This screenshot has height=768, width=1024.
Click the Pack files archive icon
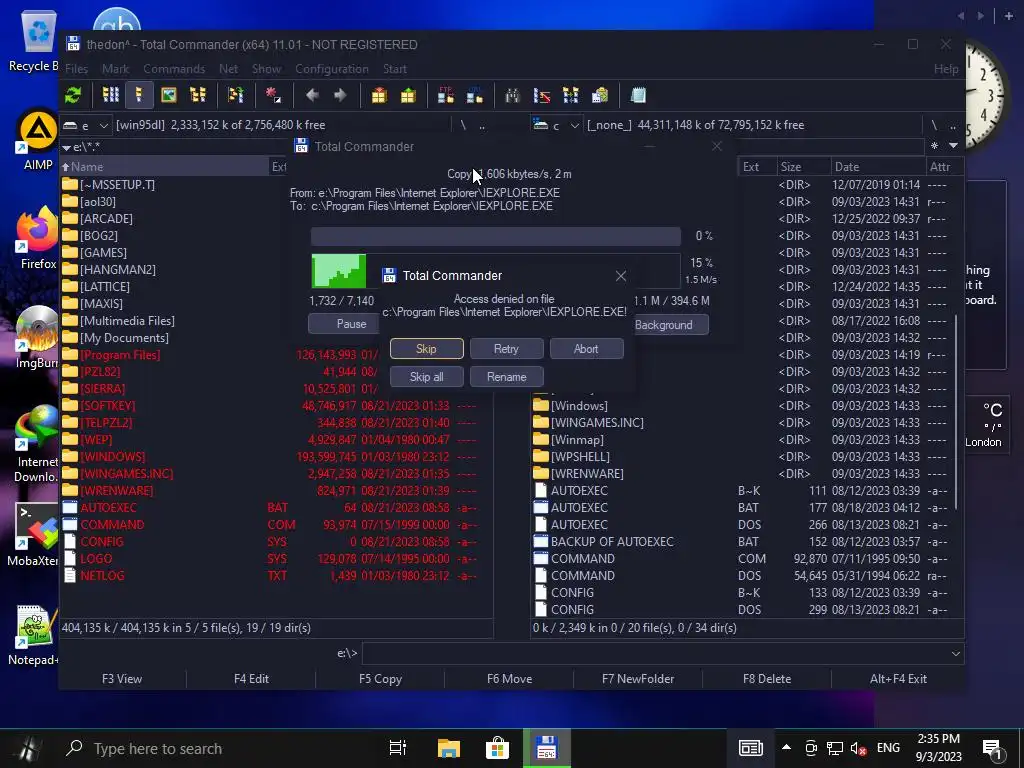(x=379, y=95)
